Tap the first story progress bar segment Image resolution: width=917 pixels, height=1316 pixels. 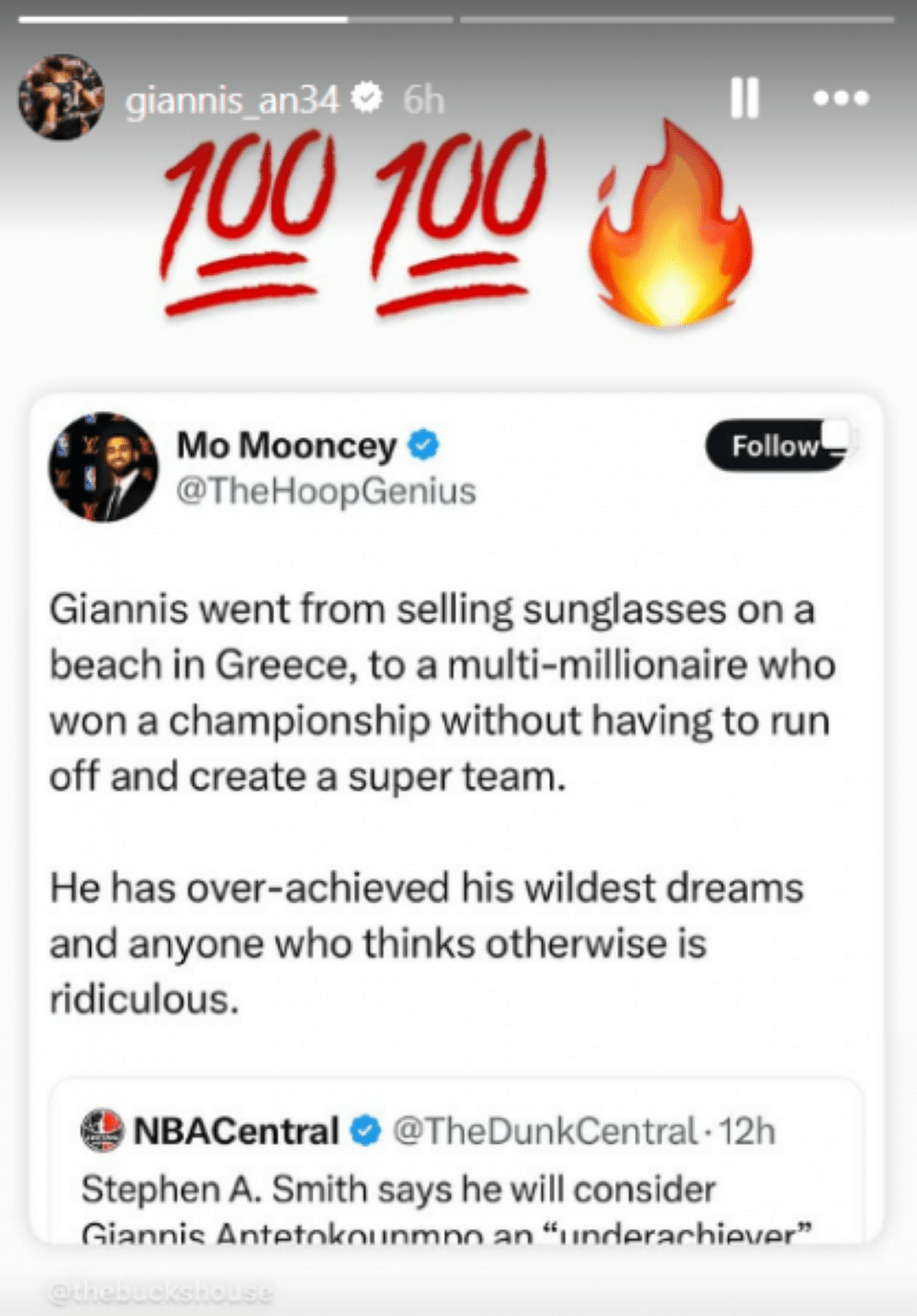(x=235, y=19)
